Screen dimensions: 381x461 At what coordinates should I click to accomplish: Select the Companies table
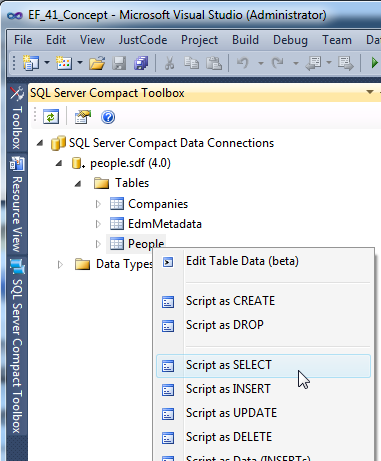click(x=158, y=204)
